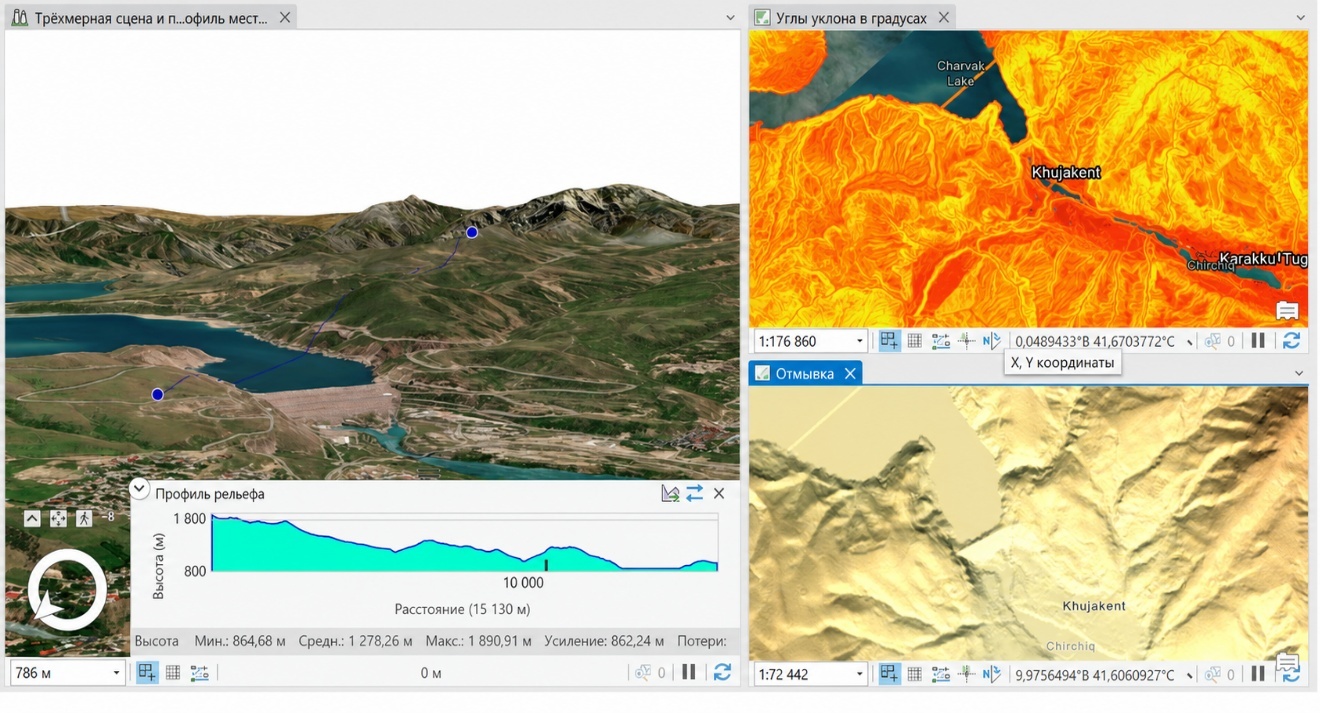1320x713 pixels.
Task: Export the elevation profile graph
Action: pyautogui.click(x=670, y=493)
